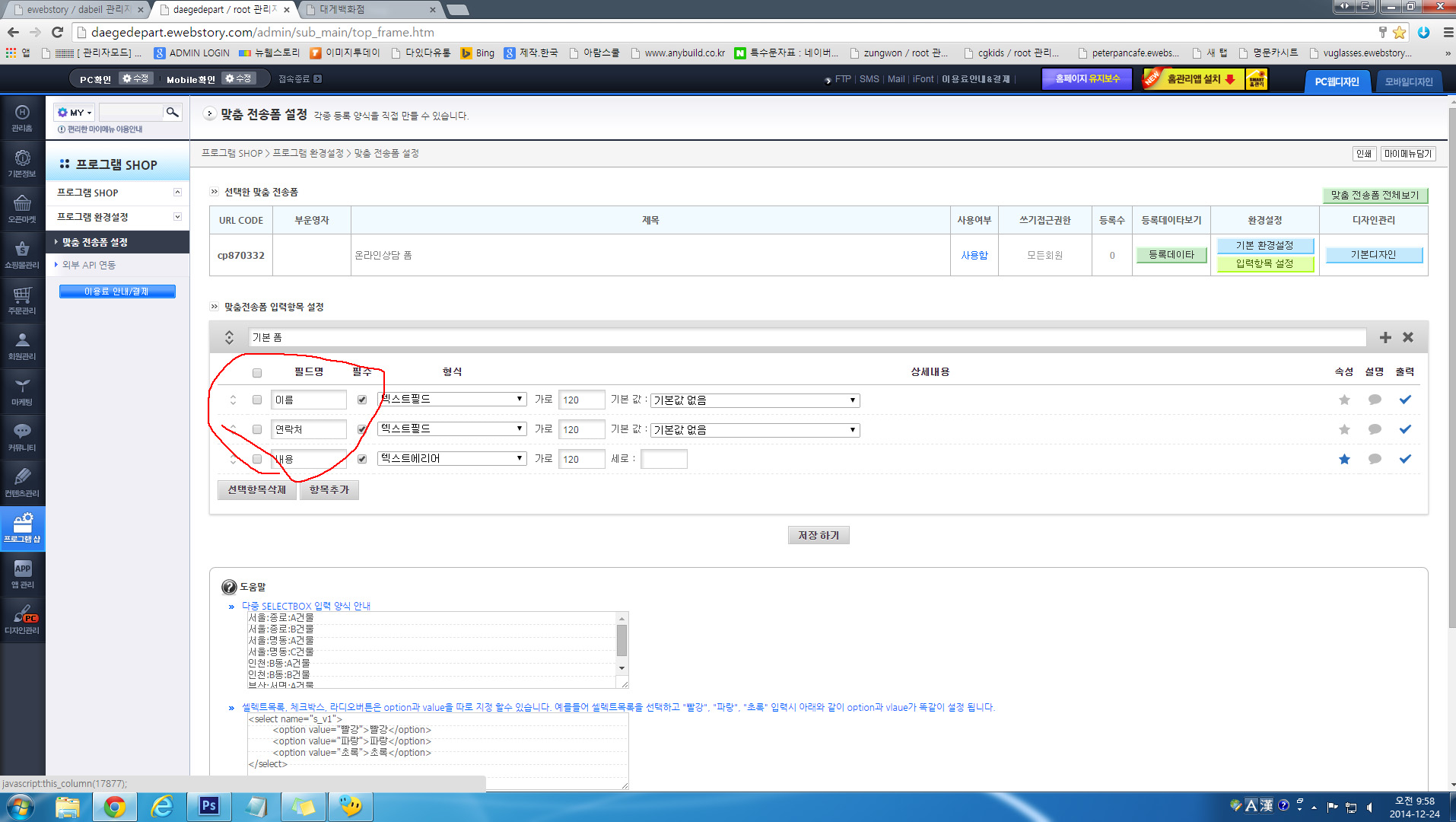Click the star attribute icon in 이름 row
Viewport: 1456px width, 822px height.
[x=1344, y=400]
